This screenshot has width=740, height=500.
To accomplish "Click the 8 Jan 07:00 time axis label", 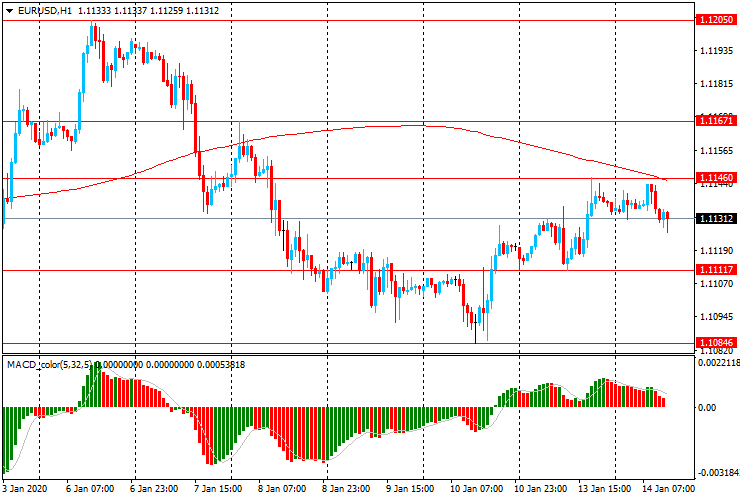I will (x=282, y=488).
